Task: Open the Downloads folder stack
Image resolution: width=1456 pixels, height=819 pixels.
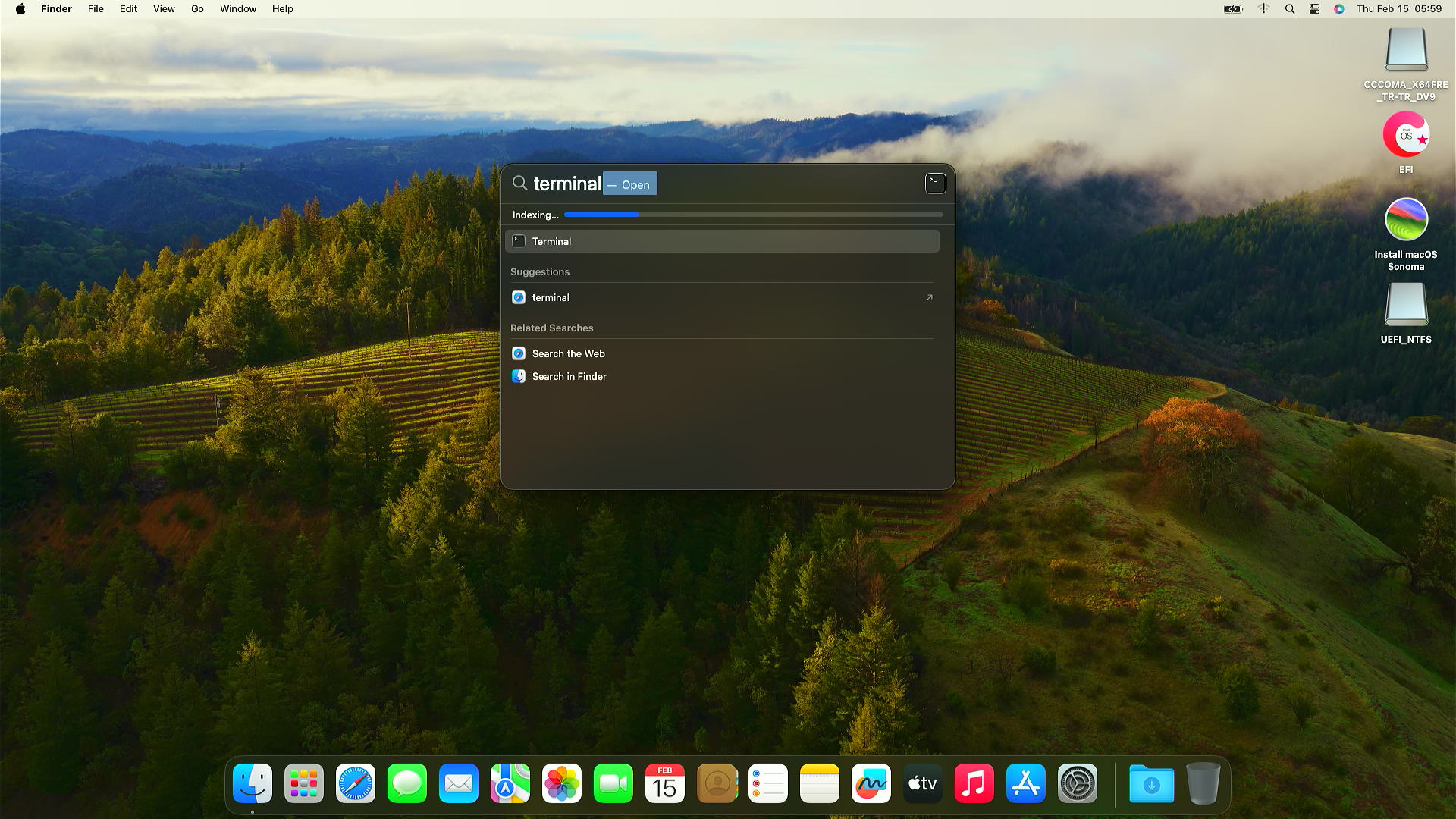Action: [1151, 783]
